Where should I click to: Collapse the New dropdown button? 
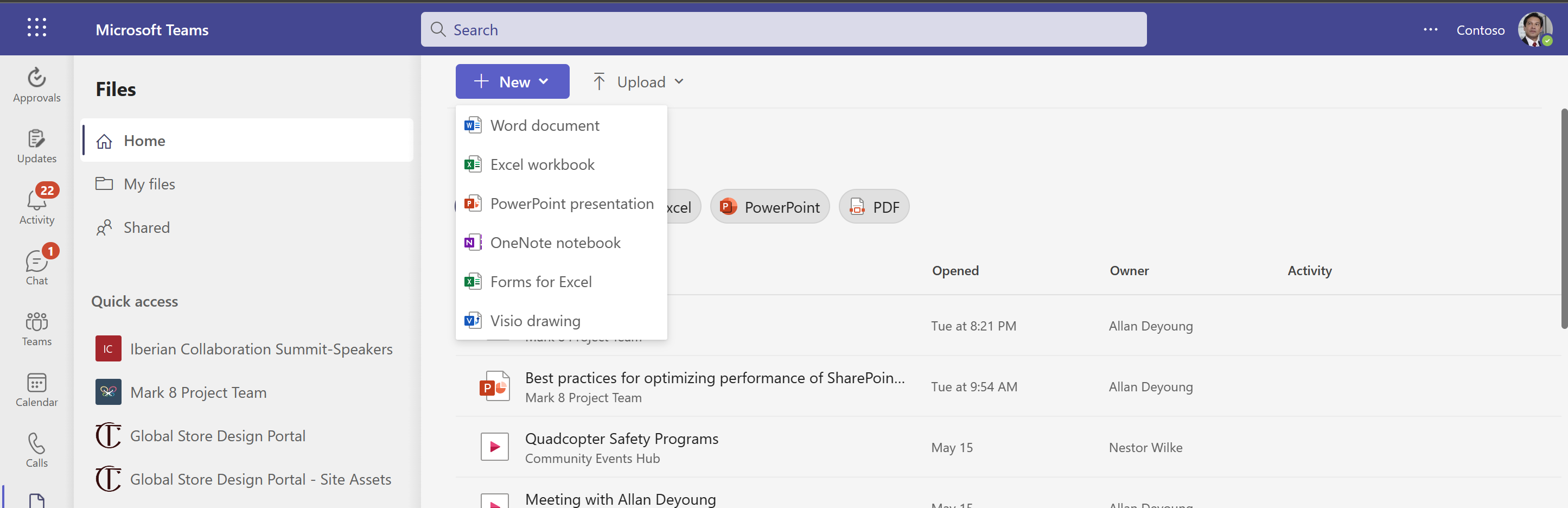pos(512,81)
